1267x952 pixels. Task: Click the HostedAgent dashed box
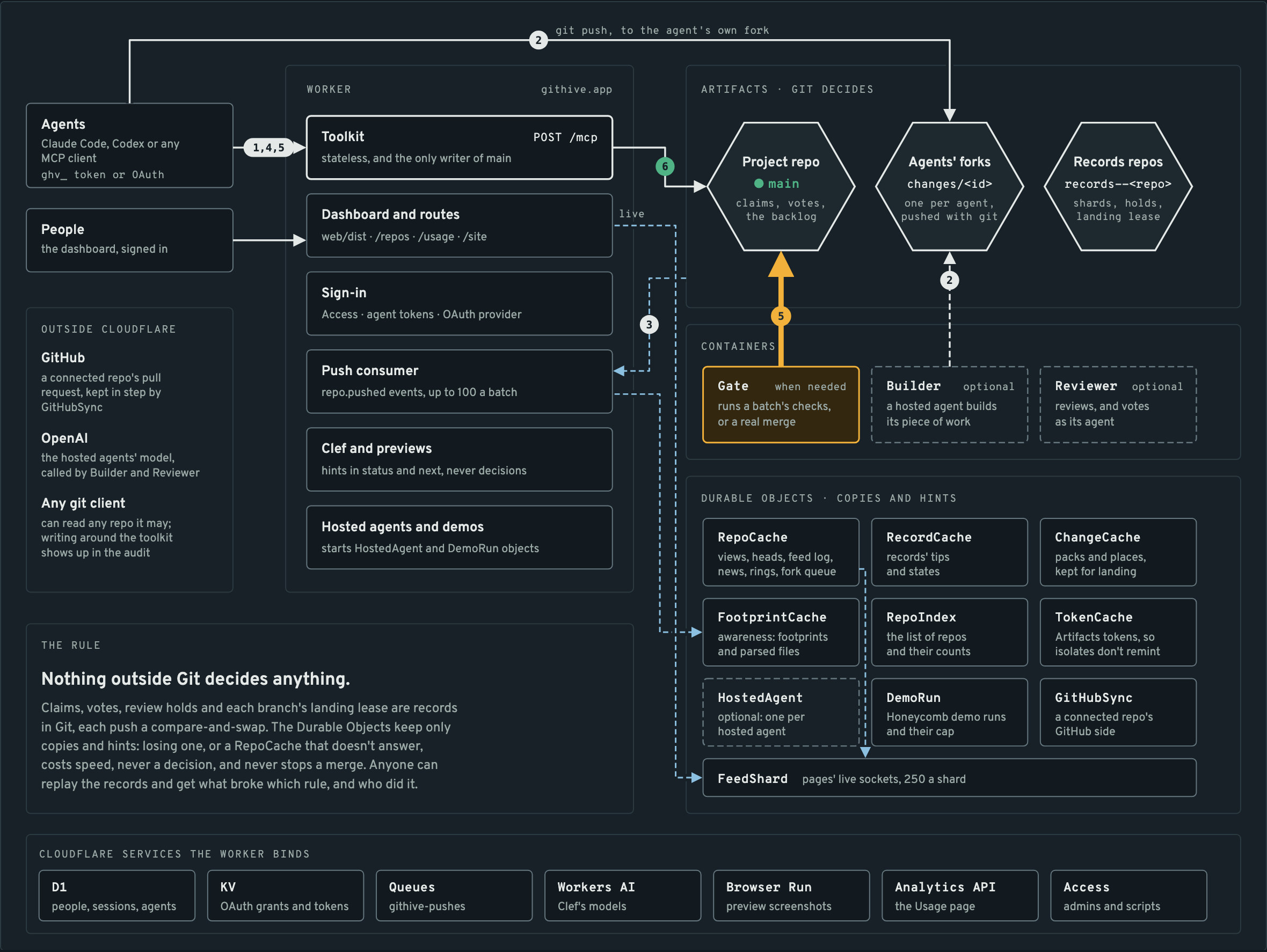pos(781,712)
